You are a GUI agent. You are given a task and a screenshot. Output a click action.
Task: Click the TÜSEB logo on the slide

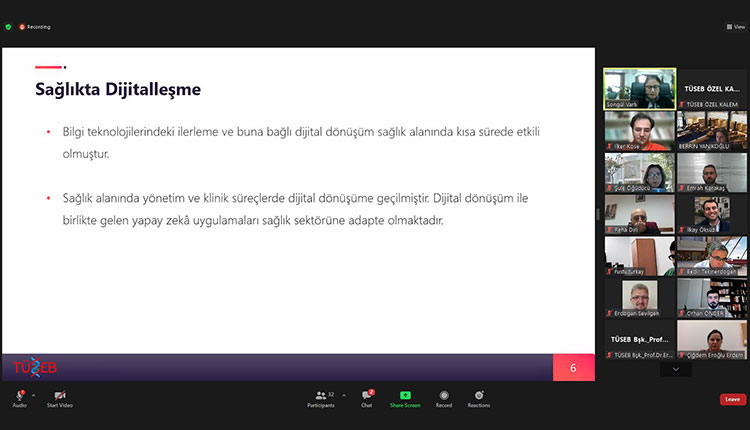click(35, 367)
